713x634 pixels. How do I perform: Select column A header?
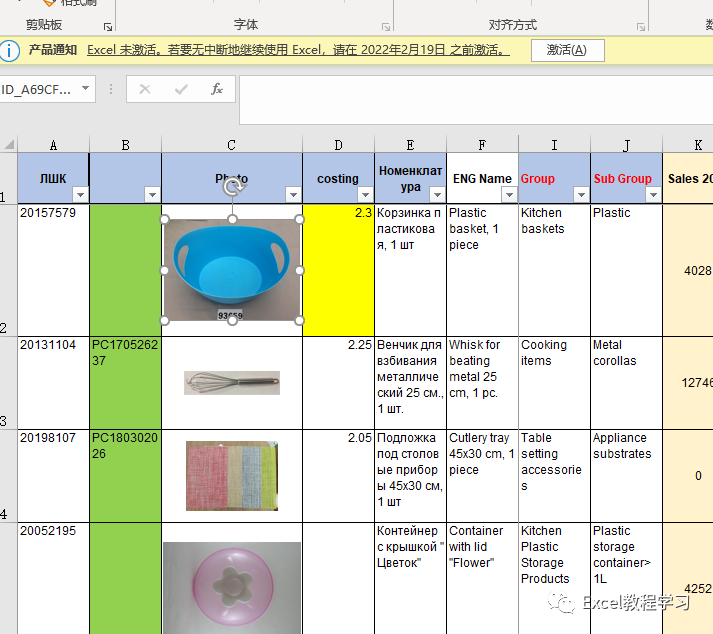[x=53, y=145]
